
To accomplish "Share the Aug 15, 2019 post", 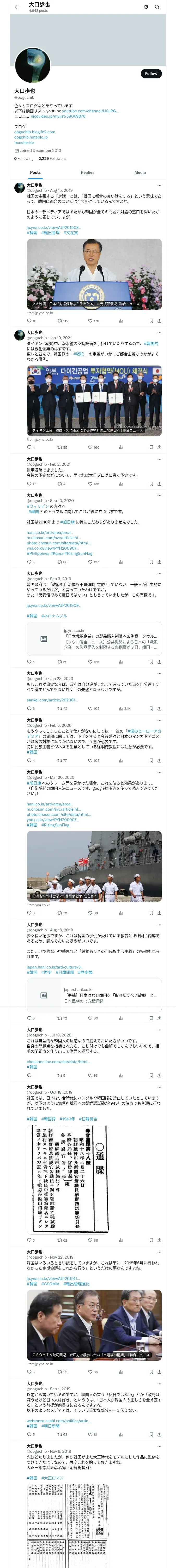I will (160, 321).
